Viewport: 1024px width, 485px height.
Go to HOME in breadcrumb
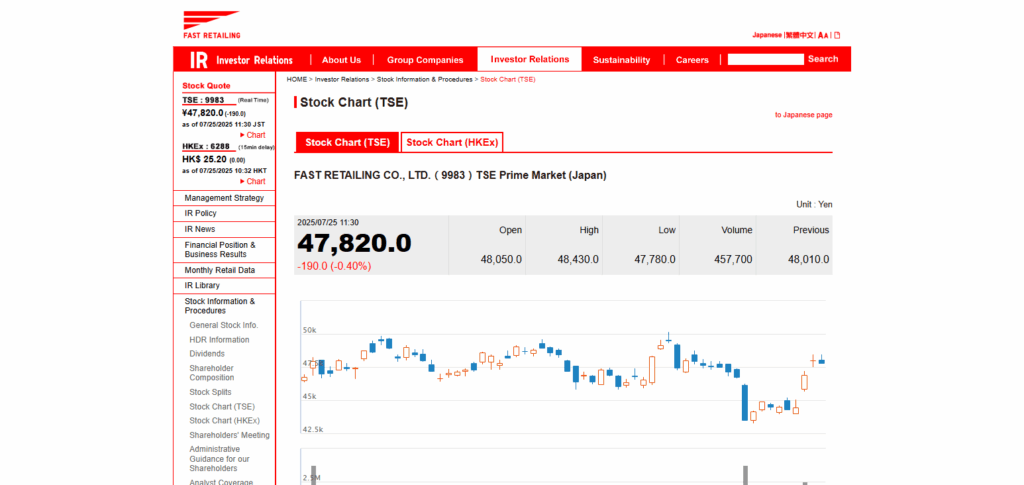click(296, 80)
